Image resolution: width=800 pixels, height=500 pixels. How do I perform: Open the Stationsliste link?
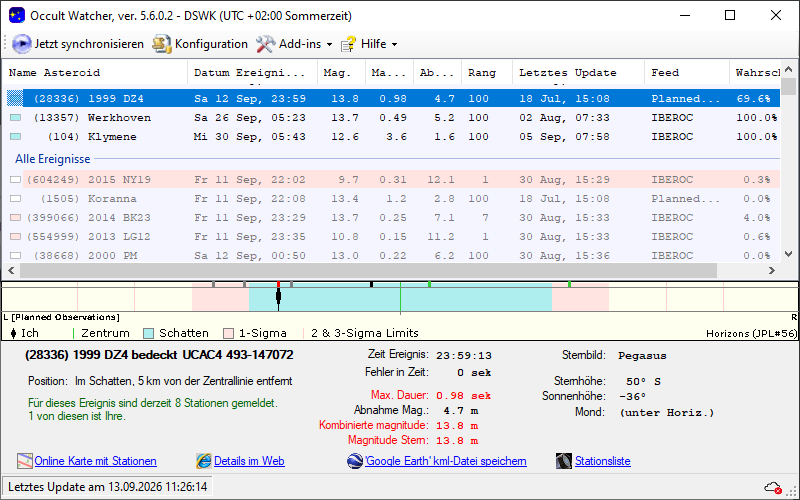603,461
